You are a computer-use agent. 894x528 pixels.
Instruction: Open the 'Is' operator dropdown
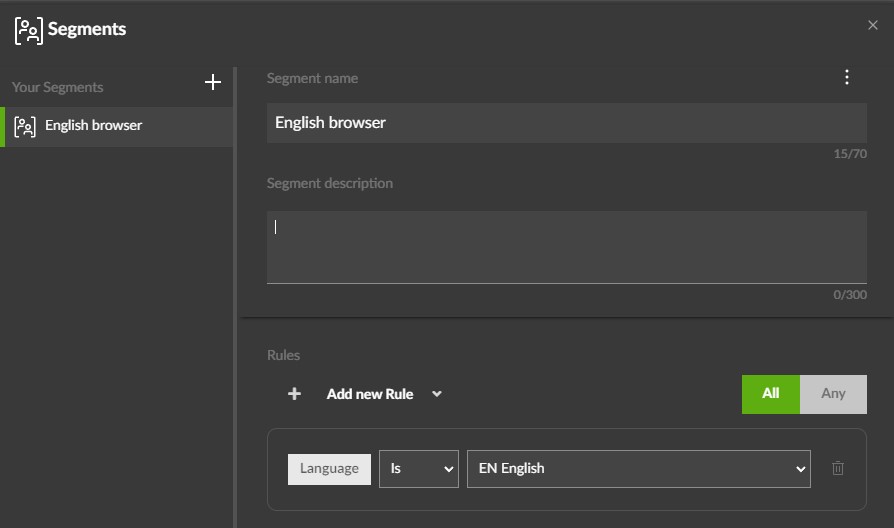tap(418, 468)
